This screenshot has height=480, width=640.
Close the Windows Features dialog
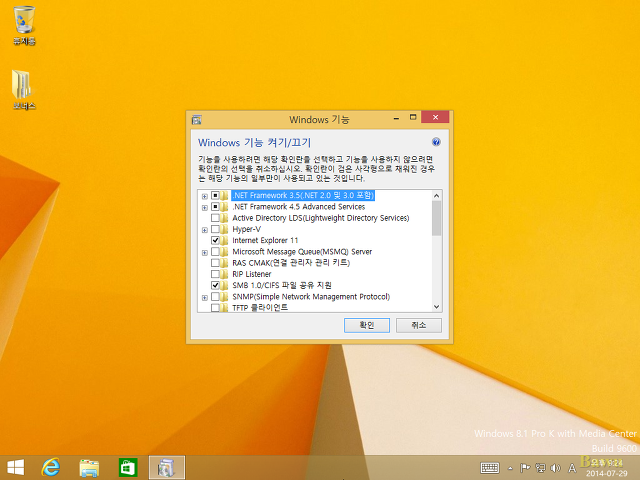click(x=435, y=118)
